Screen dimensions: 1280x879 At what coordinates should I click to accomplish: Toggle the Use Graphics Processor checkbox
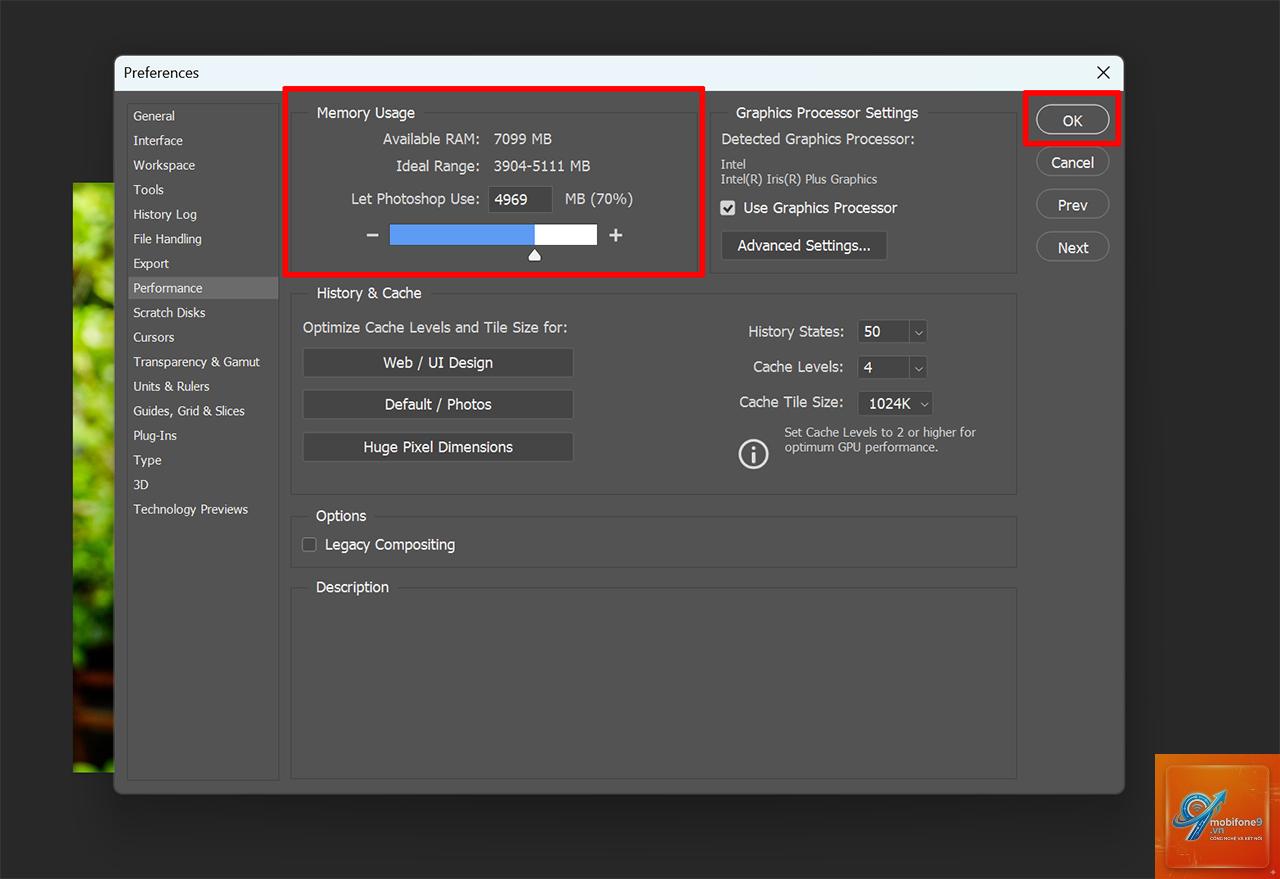728,208
